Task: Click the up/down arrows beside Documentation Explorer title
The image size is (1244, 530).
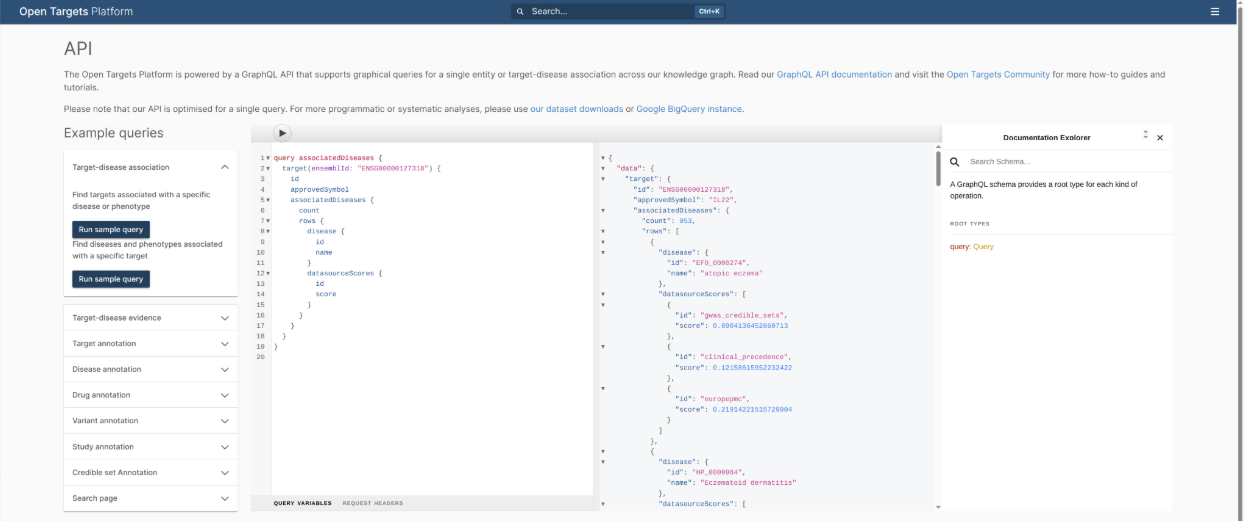Action: 1146,135
